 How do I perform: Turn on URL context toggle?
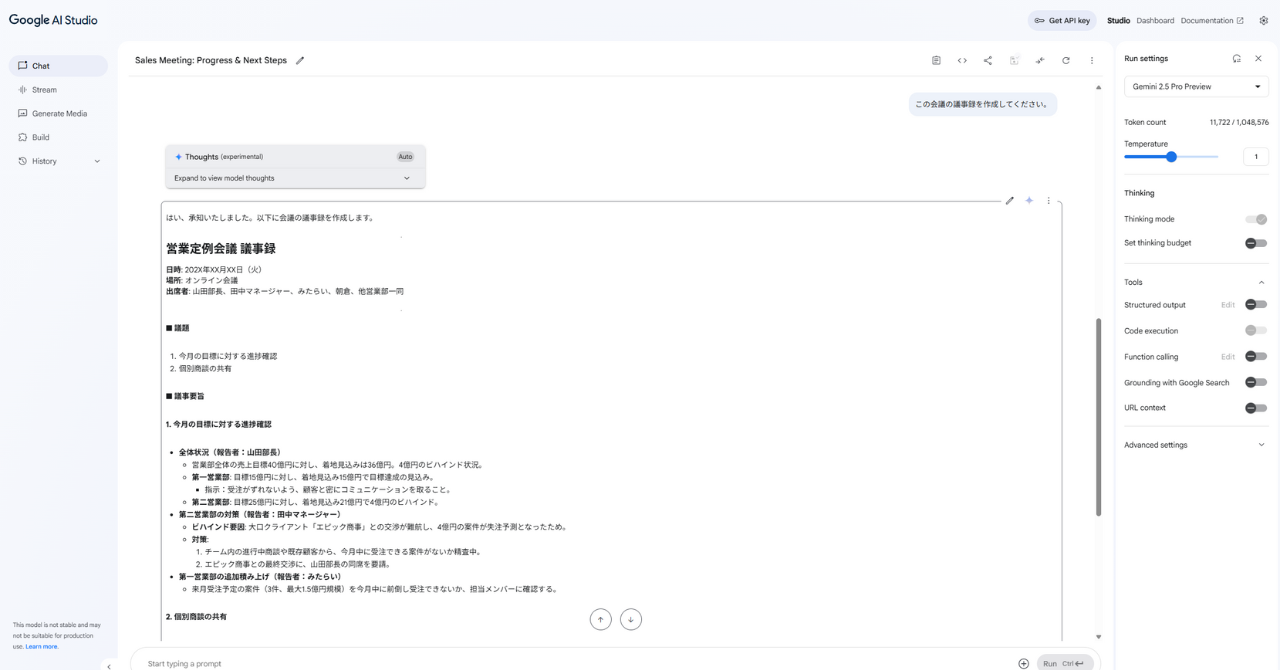coord(1255,408)
